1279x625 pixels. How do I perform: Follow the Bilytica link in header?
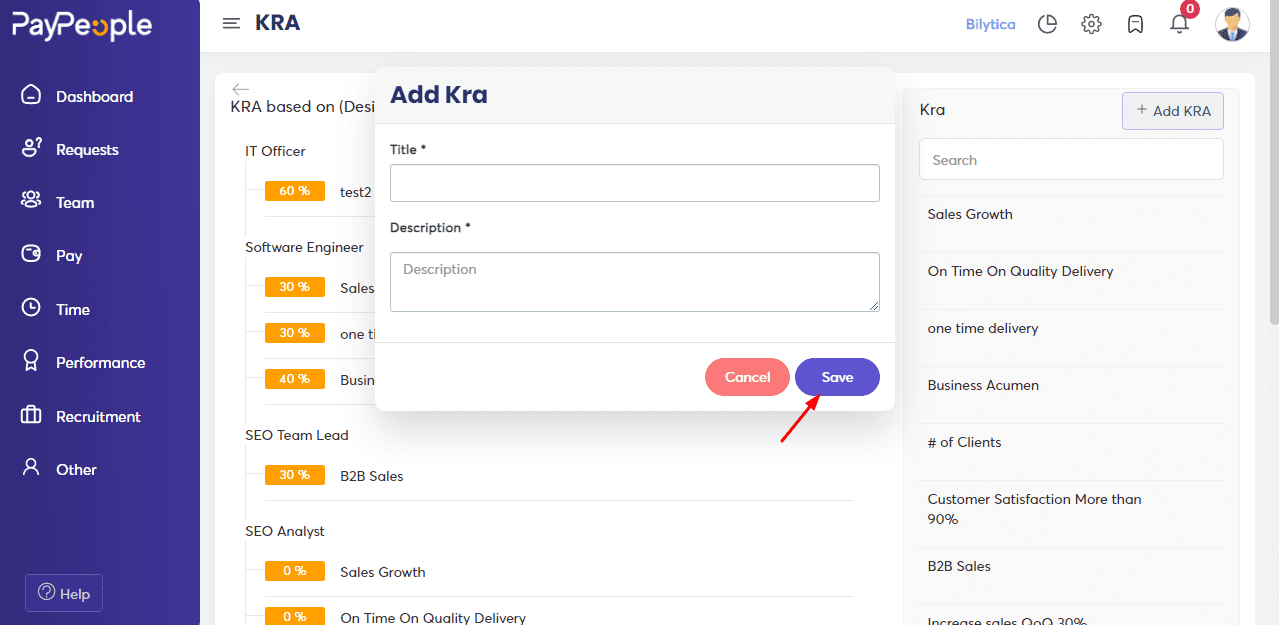[990, 24]
